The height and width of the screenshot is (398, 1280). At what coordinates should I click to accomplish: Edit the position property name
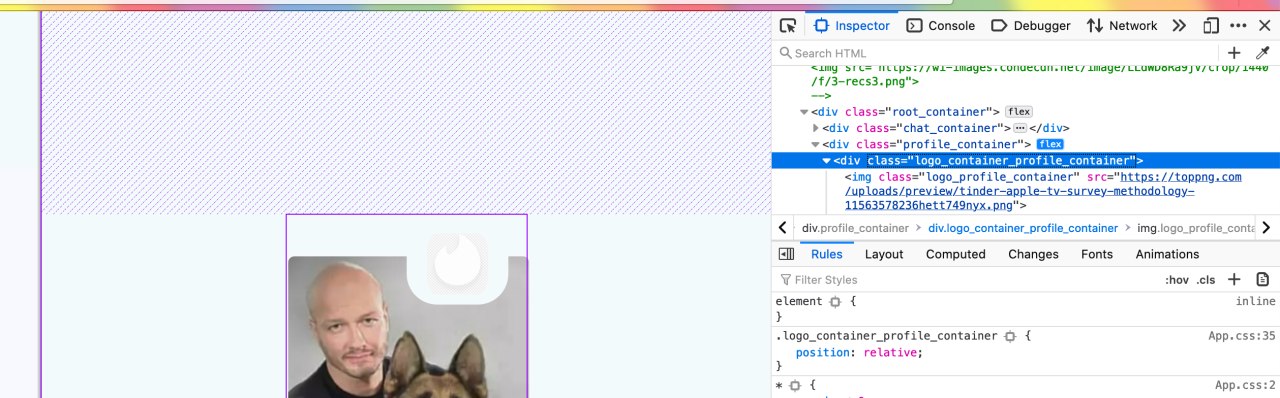tap(824, 352)
